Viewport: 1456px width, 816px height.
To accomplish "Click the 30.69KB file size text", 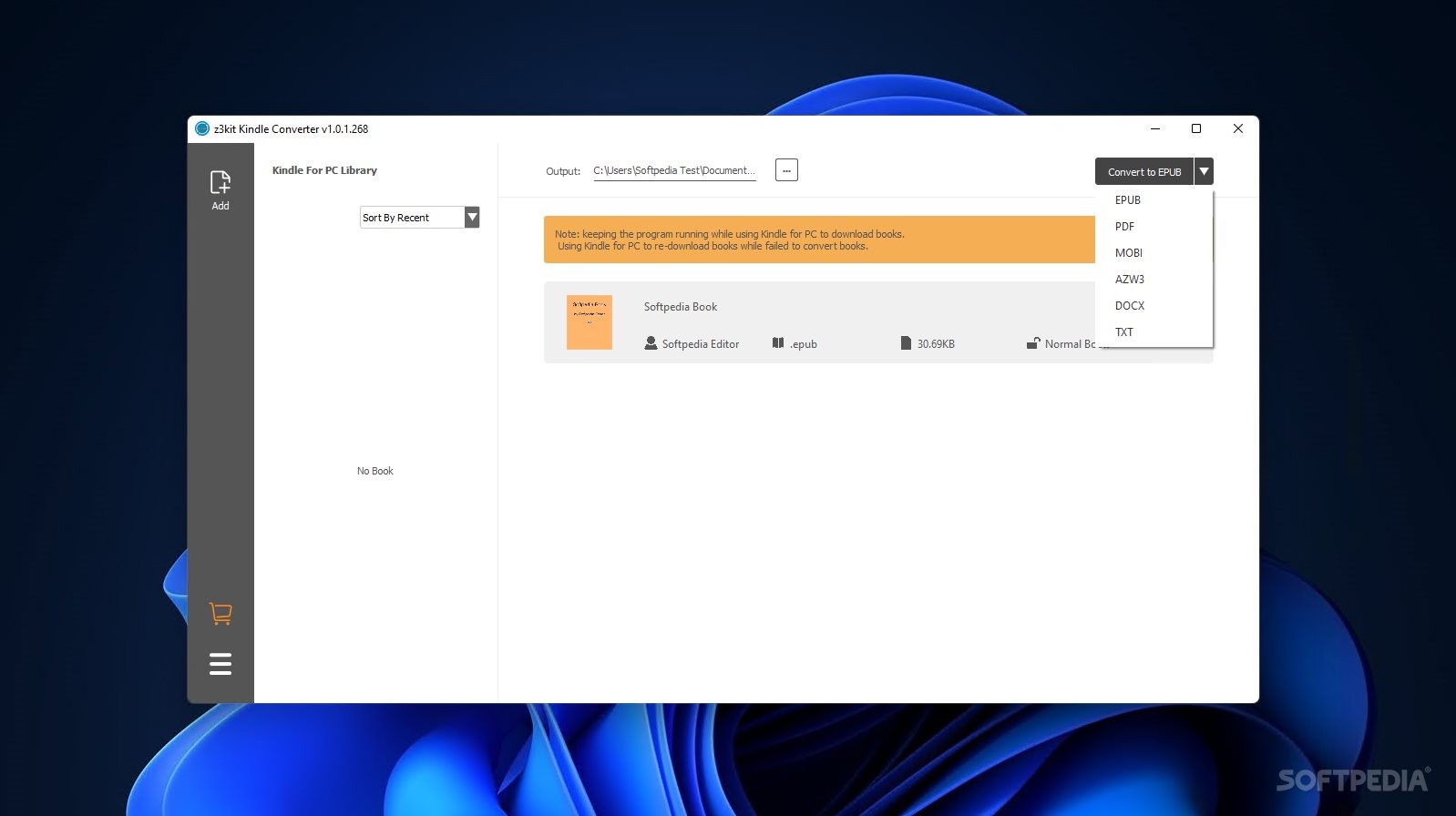I will point(936,344).
